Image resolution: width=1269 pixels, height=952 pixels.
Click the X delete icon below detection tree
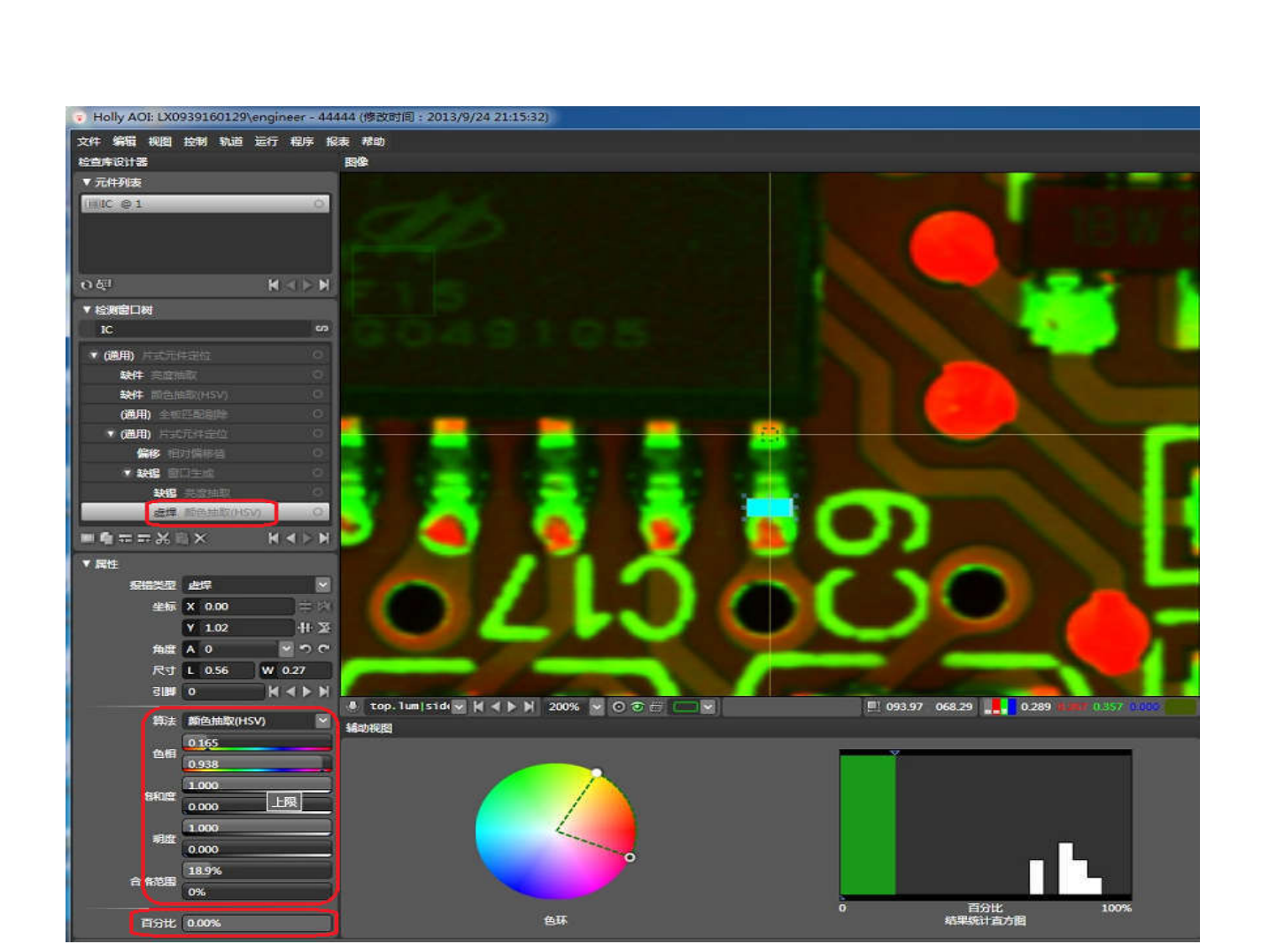pyautogui.click(x=200, y=538)
